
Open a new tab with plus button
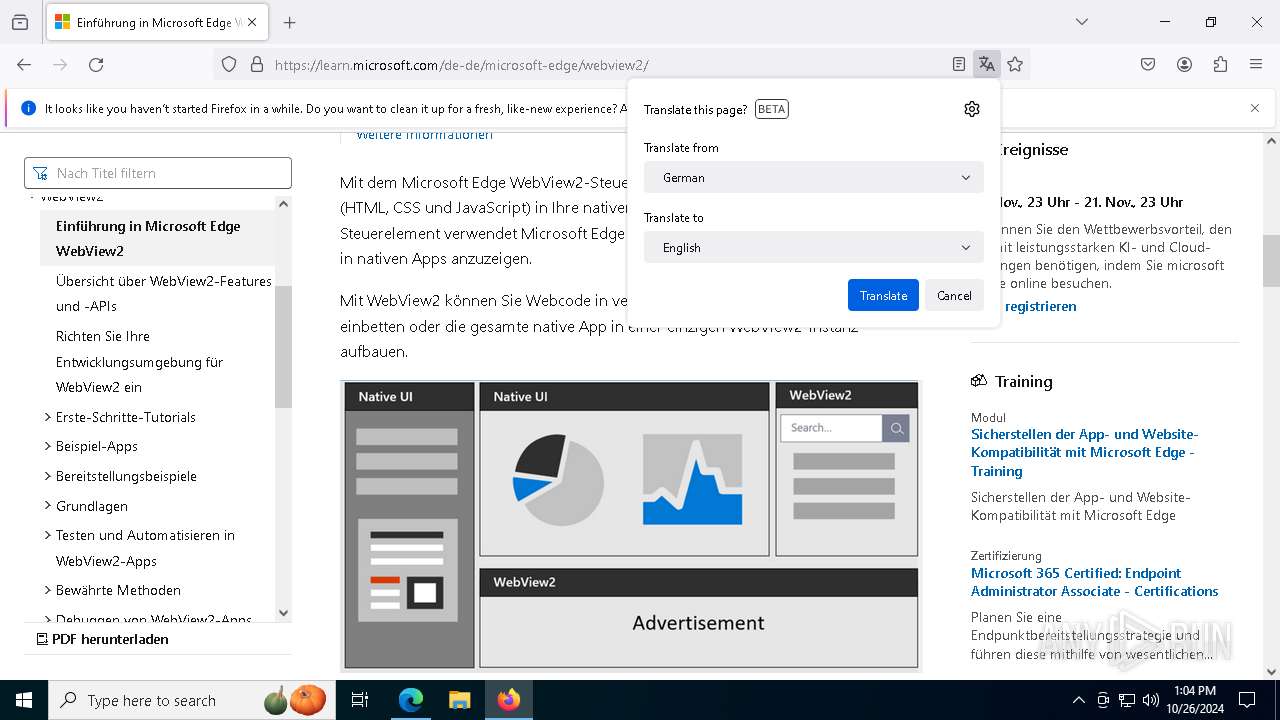pos(289,22)
